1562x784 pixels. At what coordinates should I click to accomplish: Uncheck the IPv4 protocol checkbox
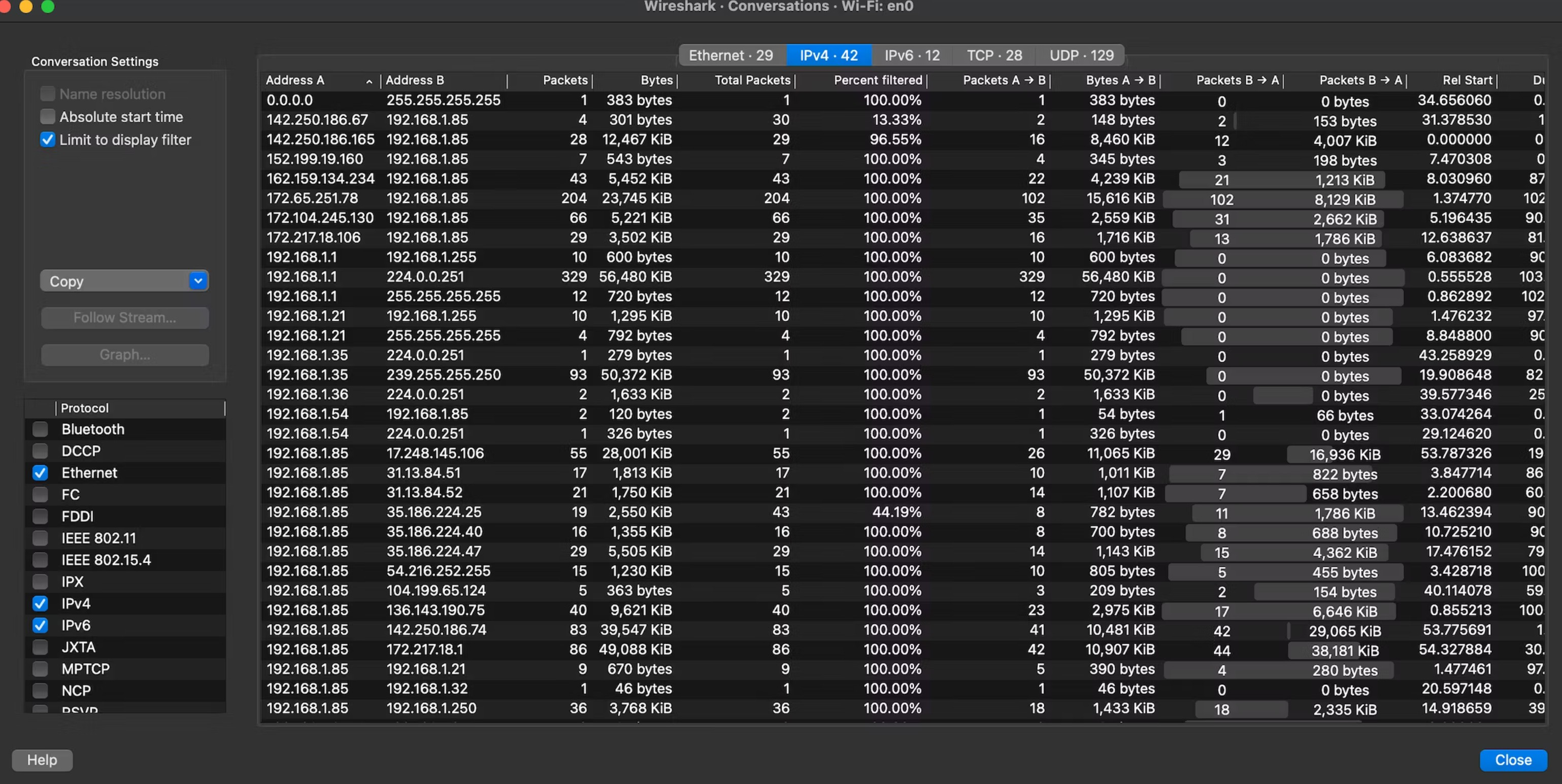tap(40, 604)
